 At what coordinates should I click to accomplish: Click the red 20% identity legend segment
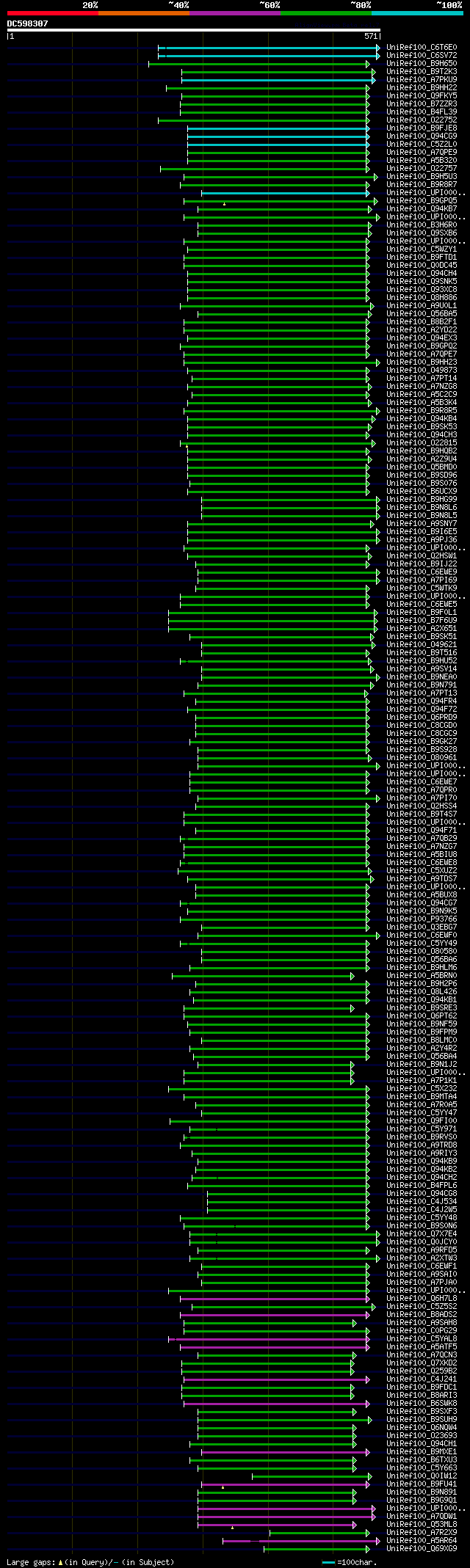pos(52,13)
